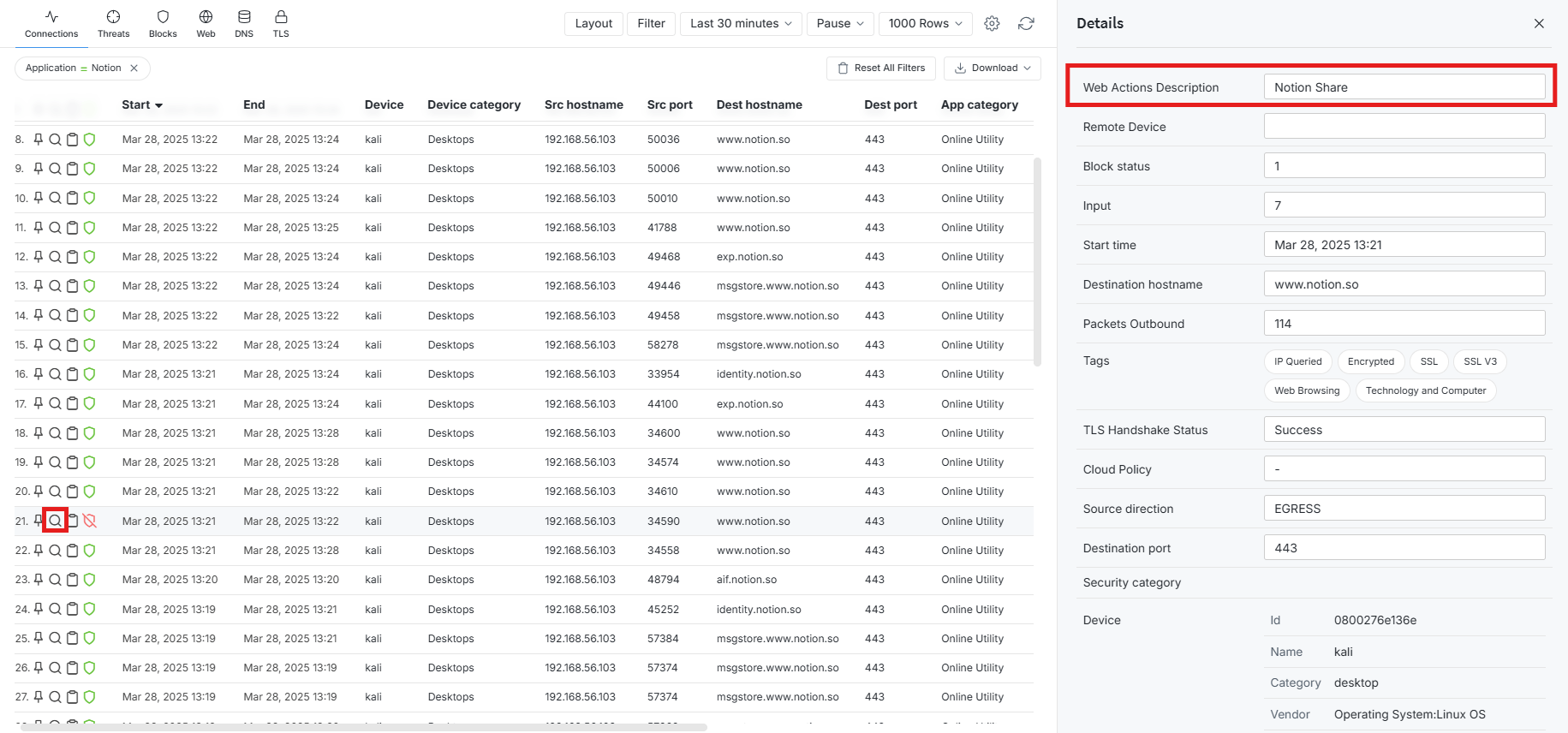This screenshot has height=733, width=1568.
Task: Open the settings gear icon
Action: click(992, 23)
